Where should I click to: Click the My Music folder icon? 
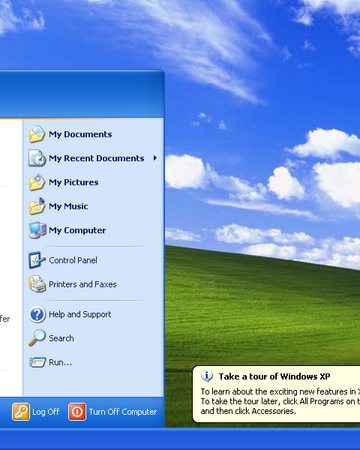pyautogui.click(x=37, y=206)
